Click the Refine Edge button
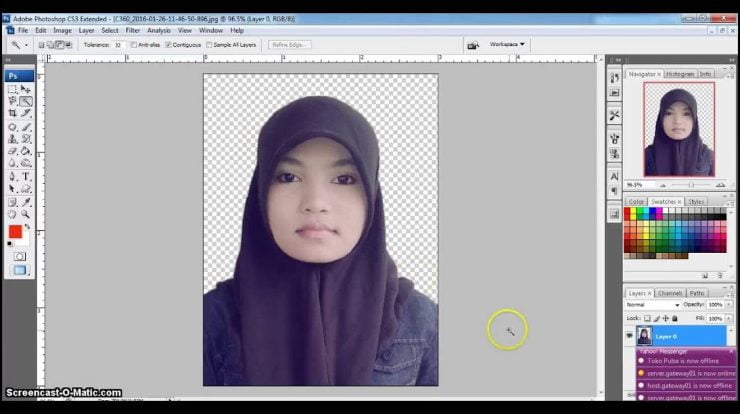The width and height of the screenshot is (740, 414). coord(290,44)
